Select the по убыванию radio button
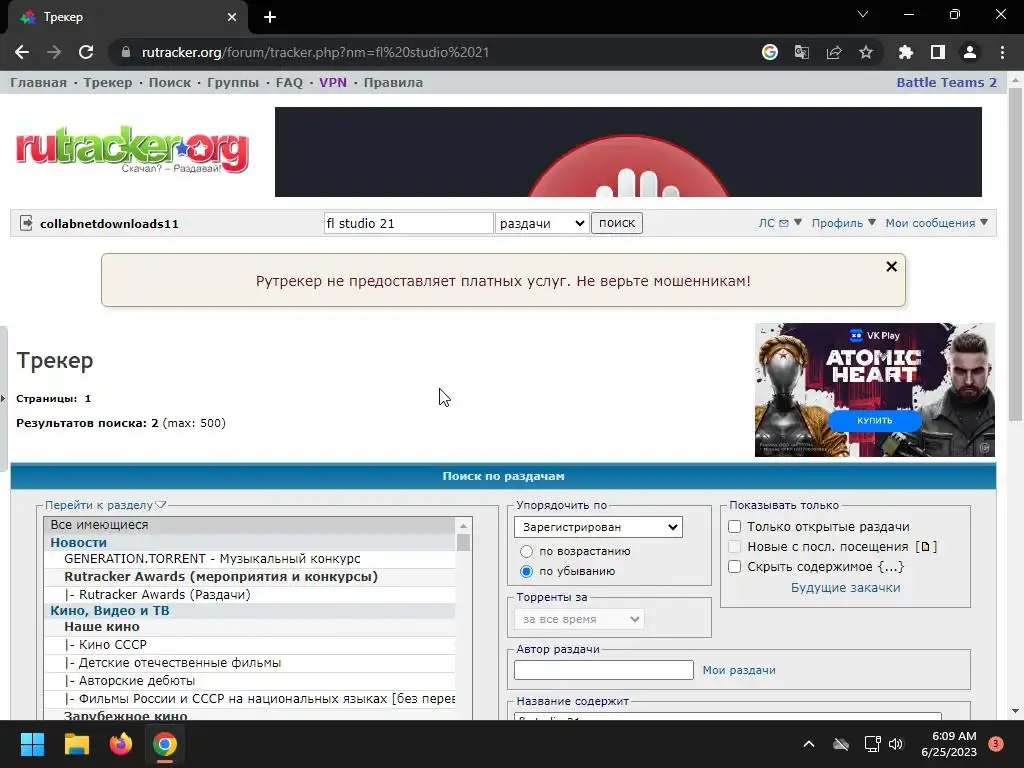 pyautogui.click(x=526, y=571)
